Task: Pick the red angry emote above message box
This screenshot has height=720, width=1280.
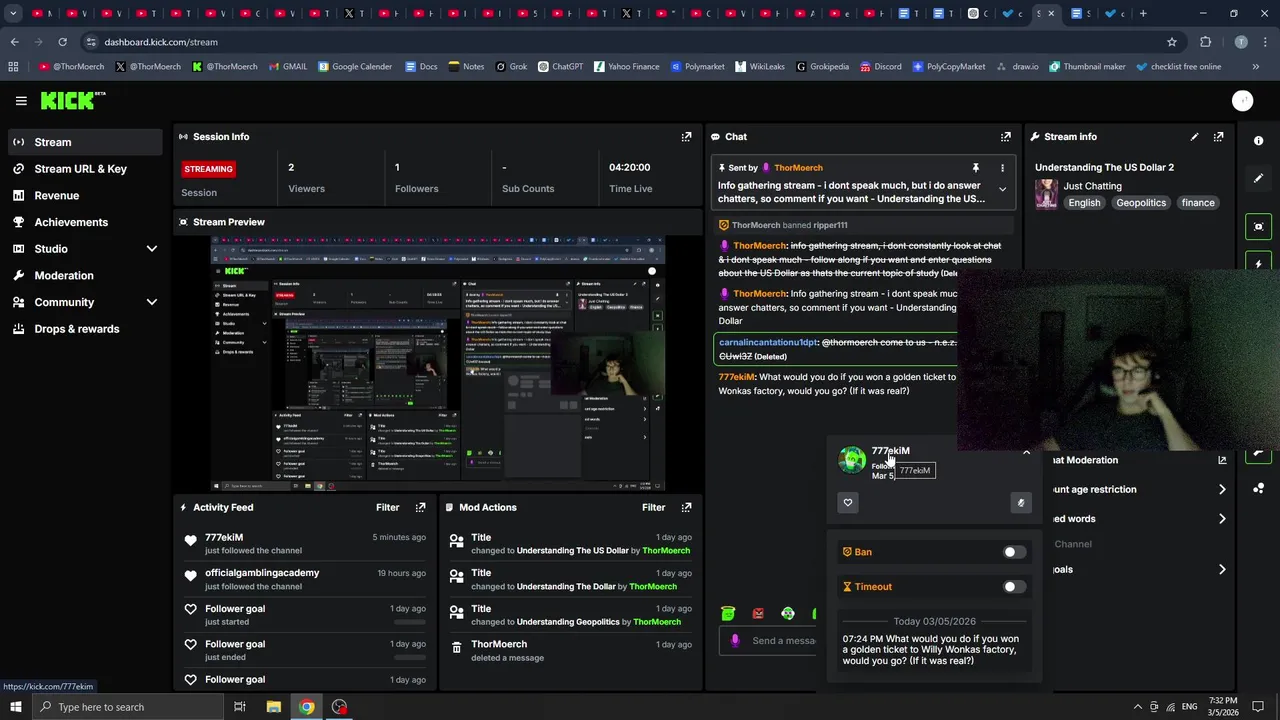Action: (x=758, y=613)
